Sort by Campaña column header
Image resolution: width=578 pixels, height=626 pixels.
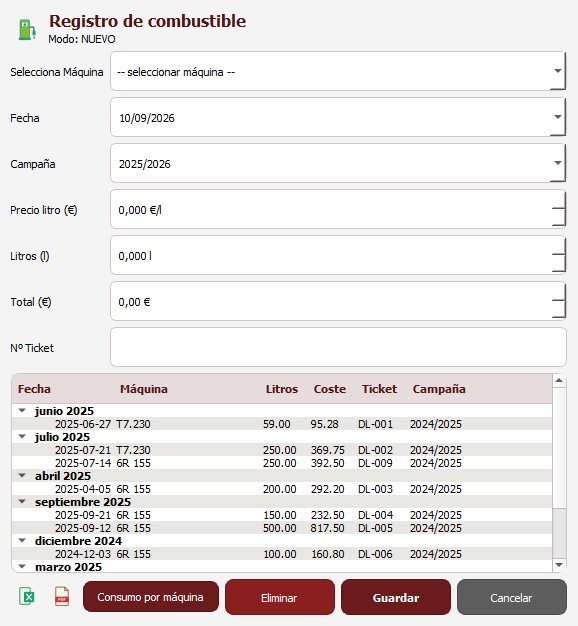(439, 389)
